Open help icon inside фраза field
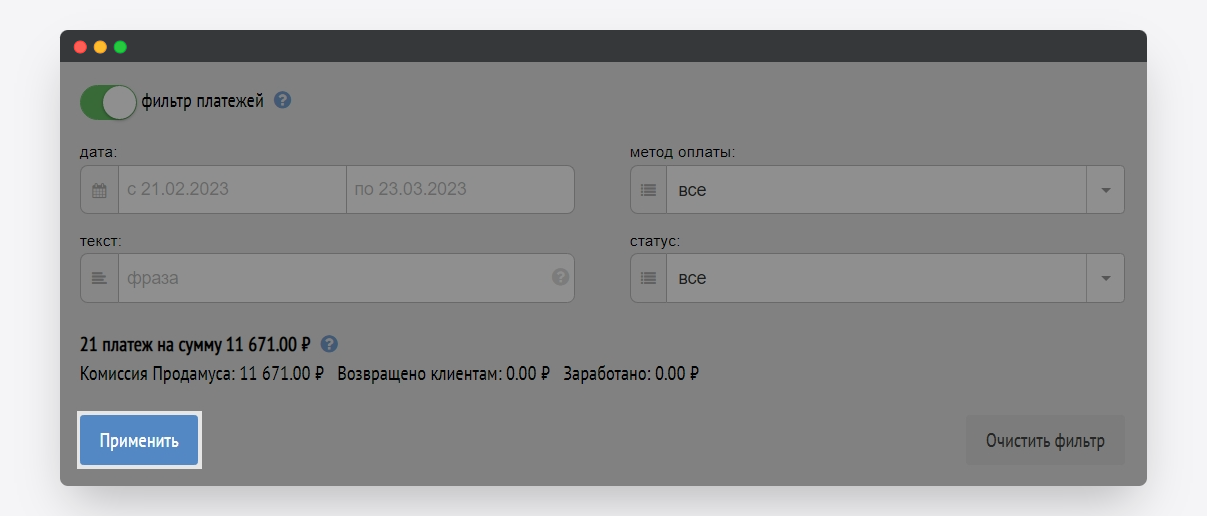This screenshot has height=516, width=1207. pyautogui.click(x=561, y=277)
